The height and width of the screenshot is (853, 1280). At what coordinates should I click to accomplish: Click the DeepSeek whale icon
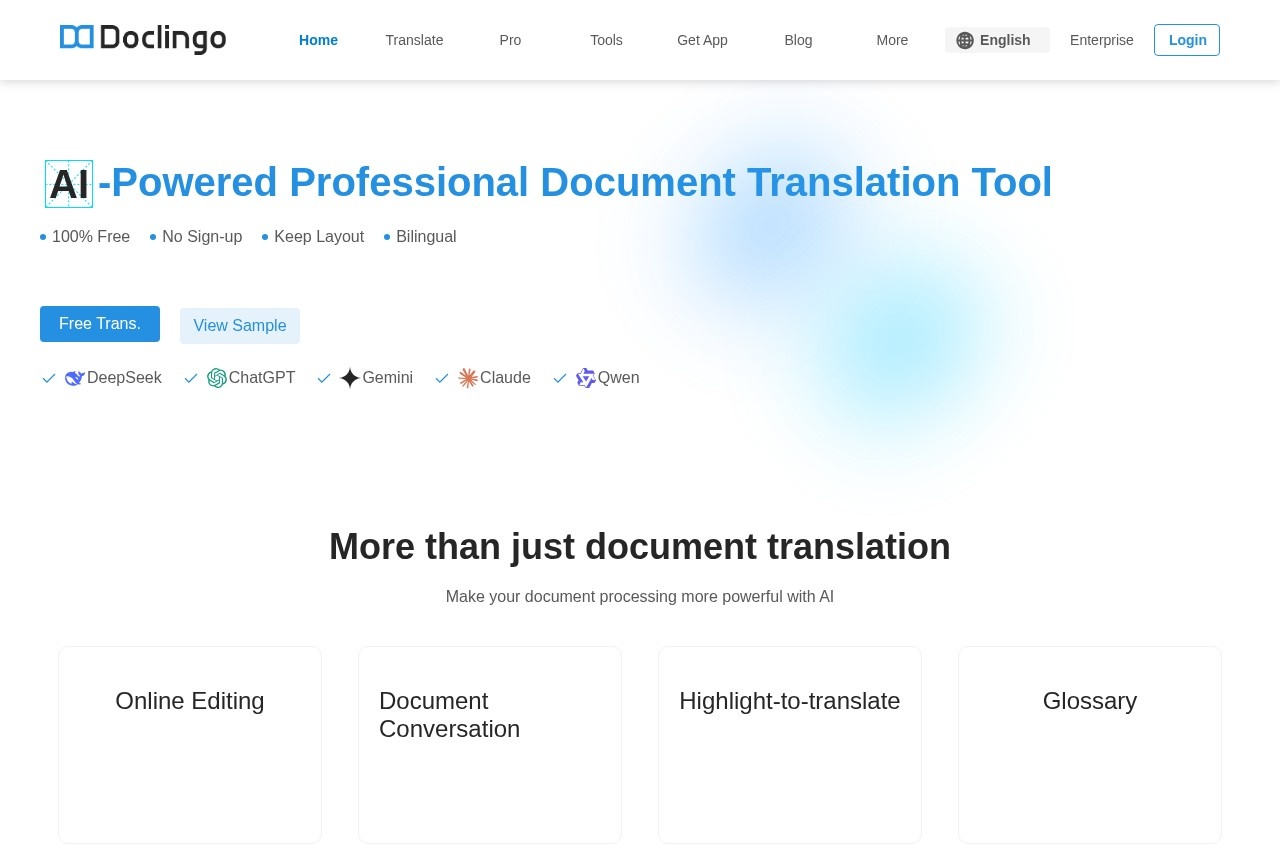click(x=74, y=378)
